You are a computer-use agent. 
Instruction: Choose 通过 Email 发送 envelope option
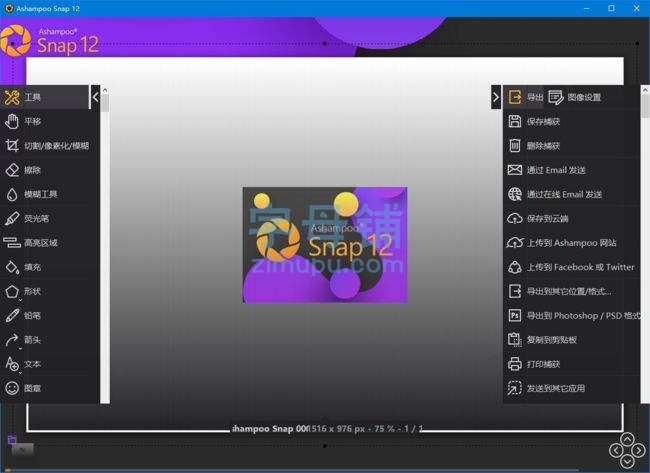(572, 170)
